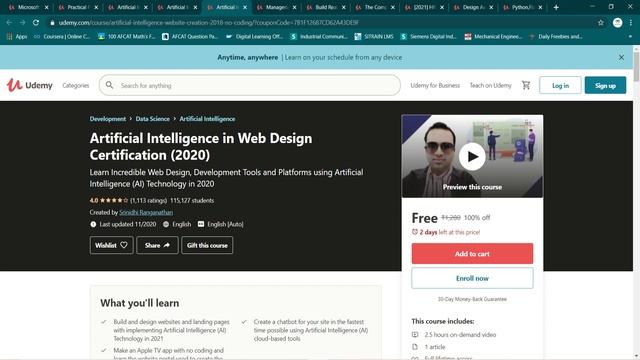Open SITRAIN LMS bookmark
The image size is (640, 360).
[374, 37]
